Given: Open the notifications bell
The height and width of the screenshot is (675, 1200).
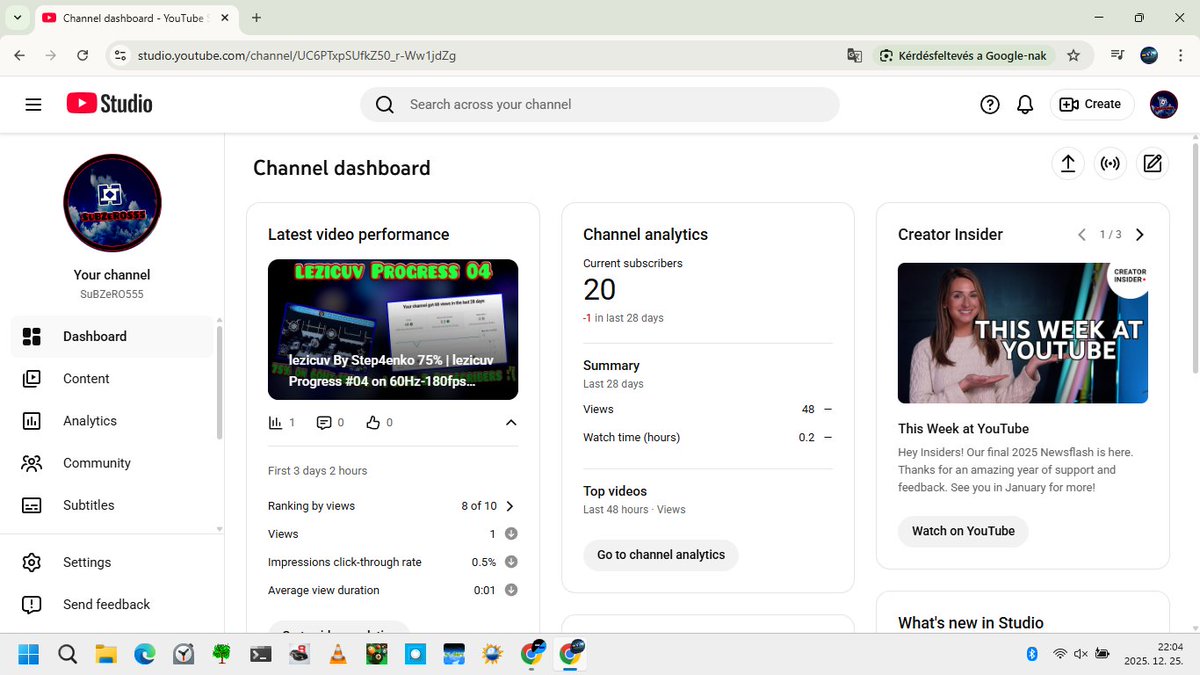Looking at the screenshot, I should [1025, 104].
